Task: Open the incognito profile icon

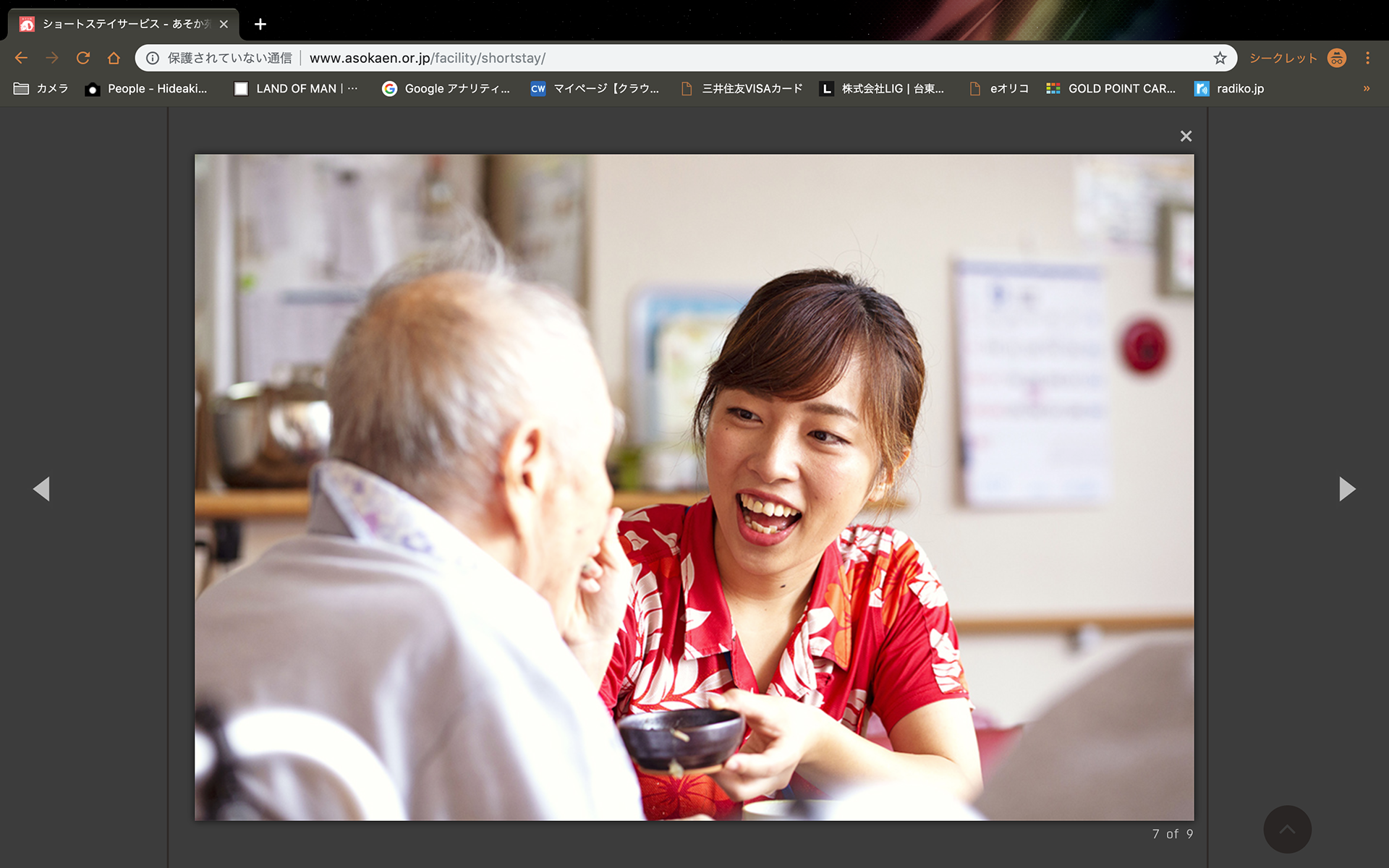Action: pyautogui.click(x=1336, y=58)
